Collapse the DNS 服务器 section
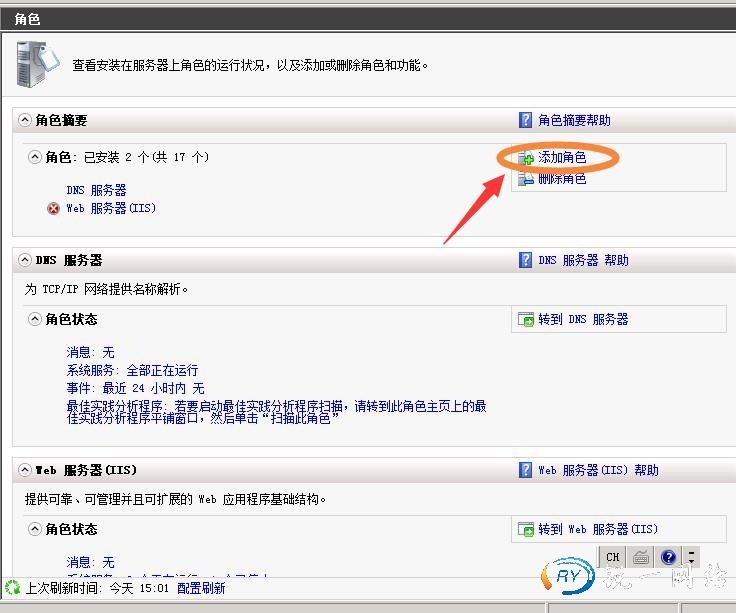Image resolution: width=736 pixels, height=613 pixels. point(25,260)
